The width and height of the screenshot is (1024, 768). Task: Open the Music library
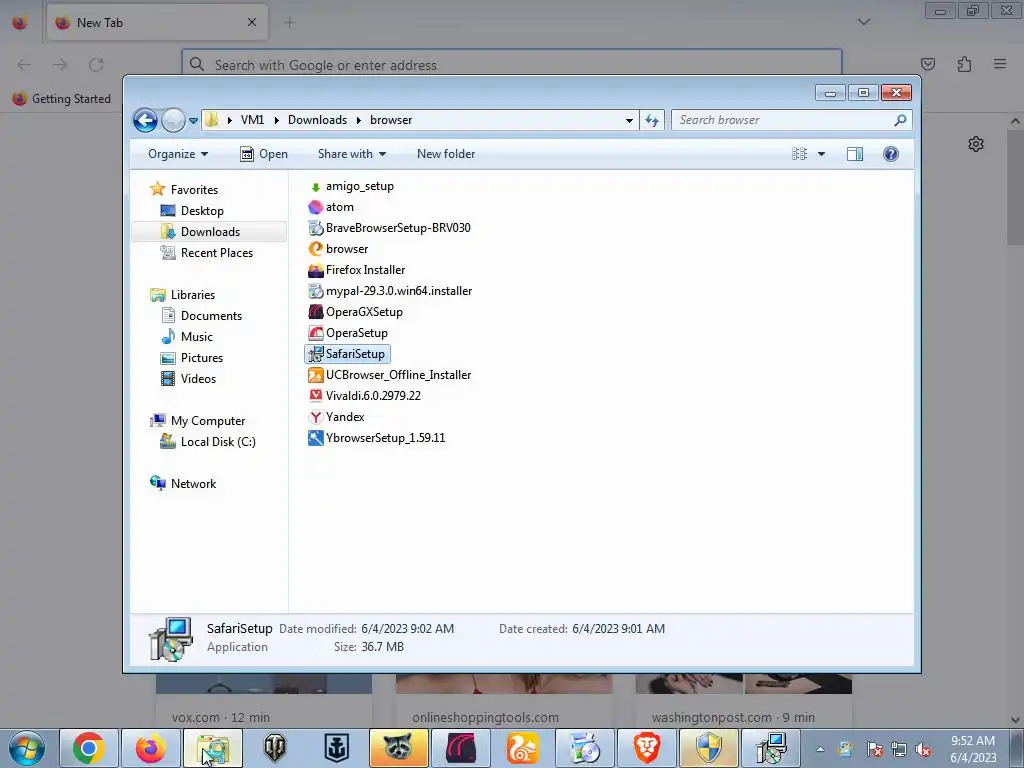tap(187, 337)
